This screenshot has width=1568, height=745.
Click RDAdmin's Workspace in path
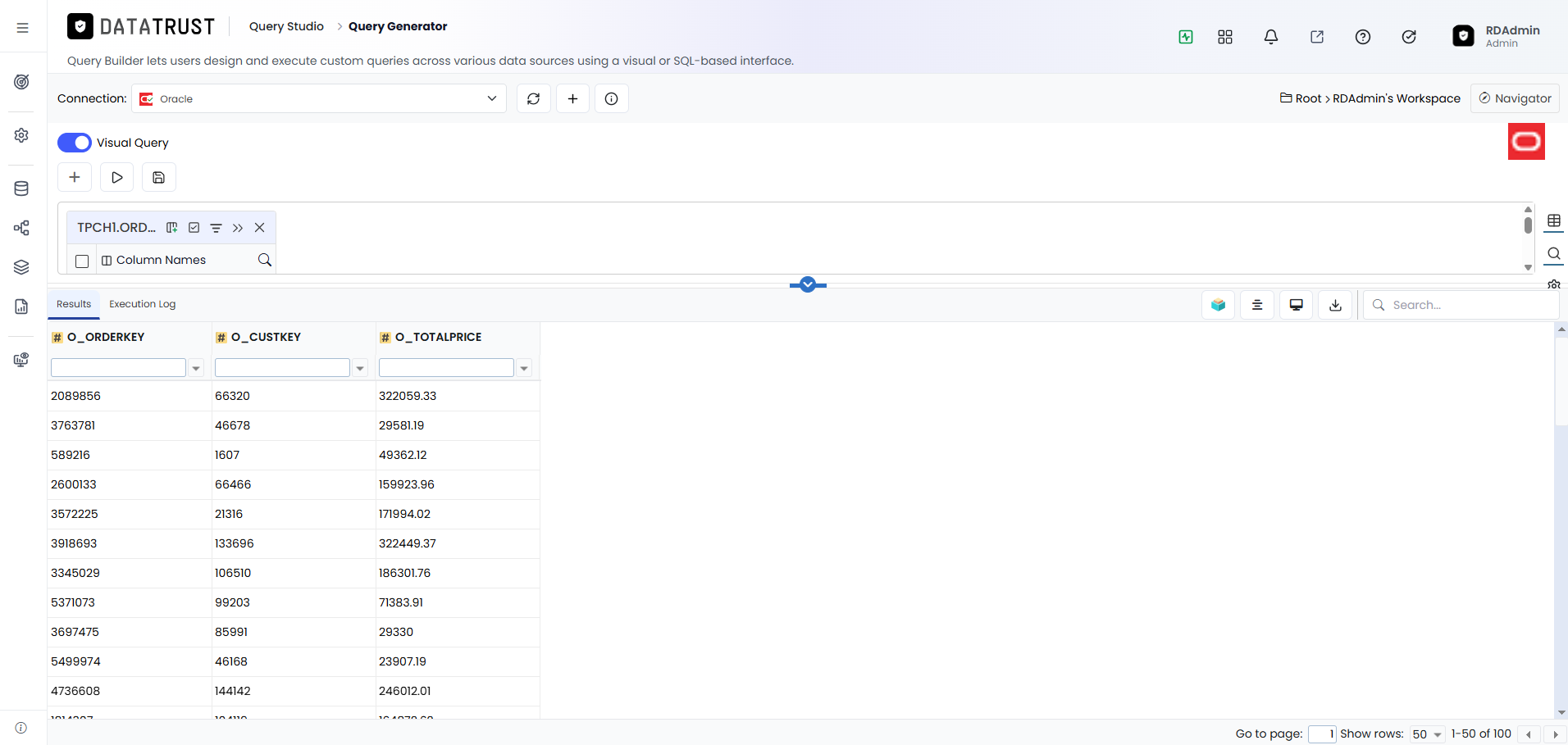[x=1397, y=98]
